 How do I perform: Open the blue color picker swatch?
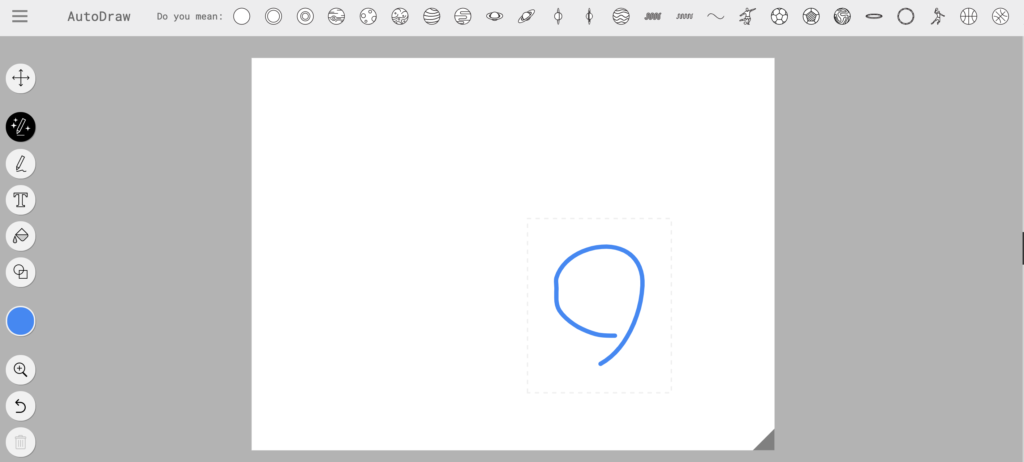(21, 321)
